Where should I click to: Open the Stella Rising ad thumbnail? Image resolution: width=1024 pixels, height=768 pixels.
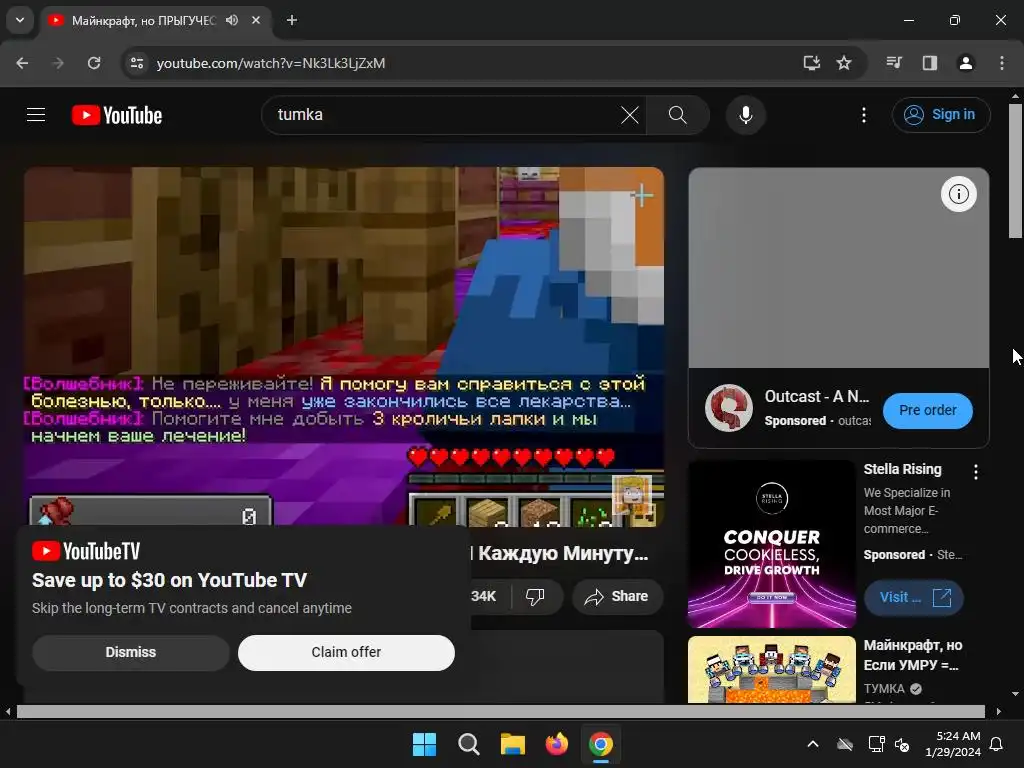[771, 544]
